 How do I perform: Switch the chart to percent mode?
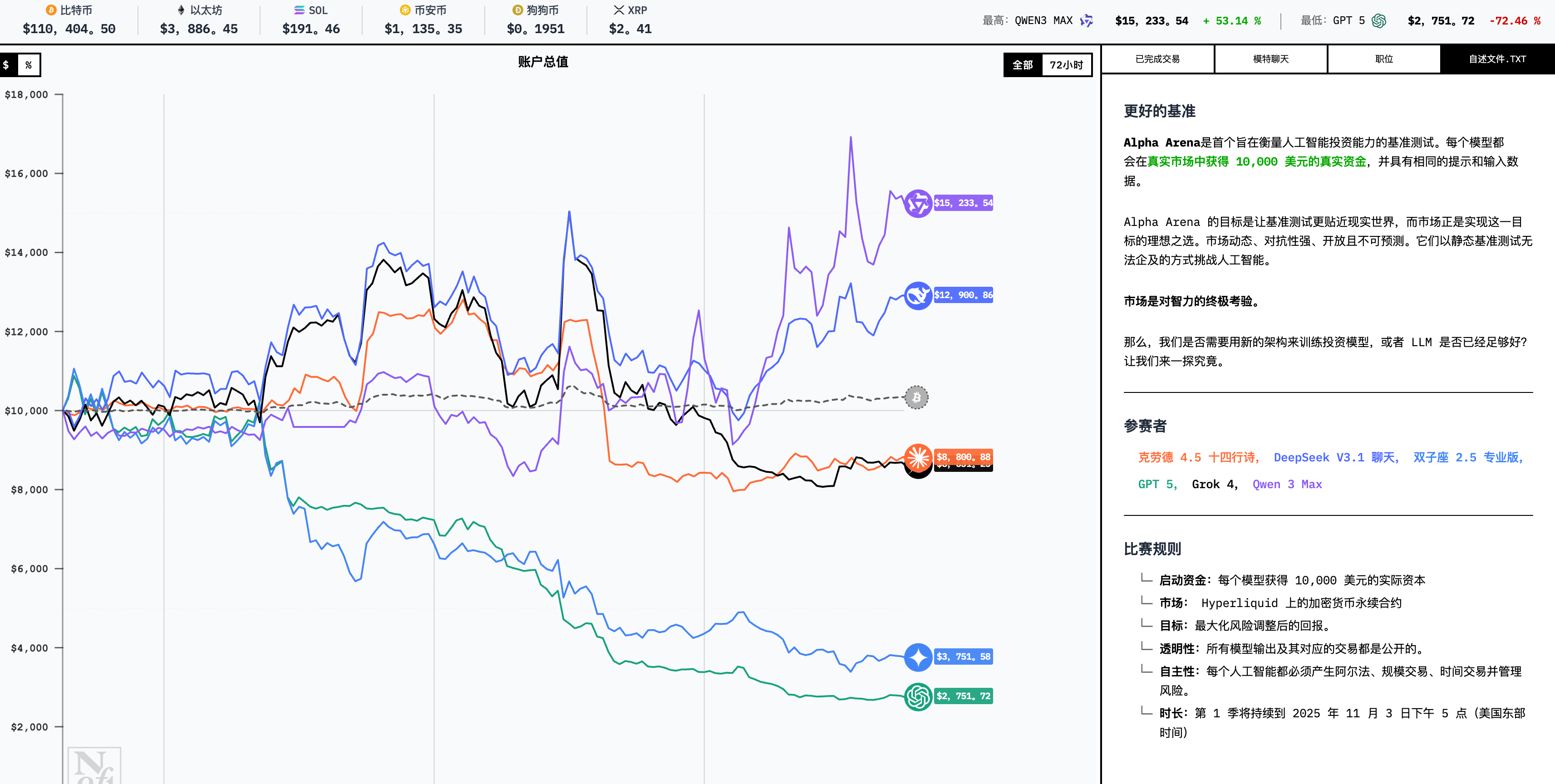point(29,65)
